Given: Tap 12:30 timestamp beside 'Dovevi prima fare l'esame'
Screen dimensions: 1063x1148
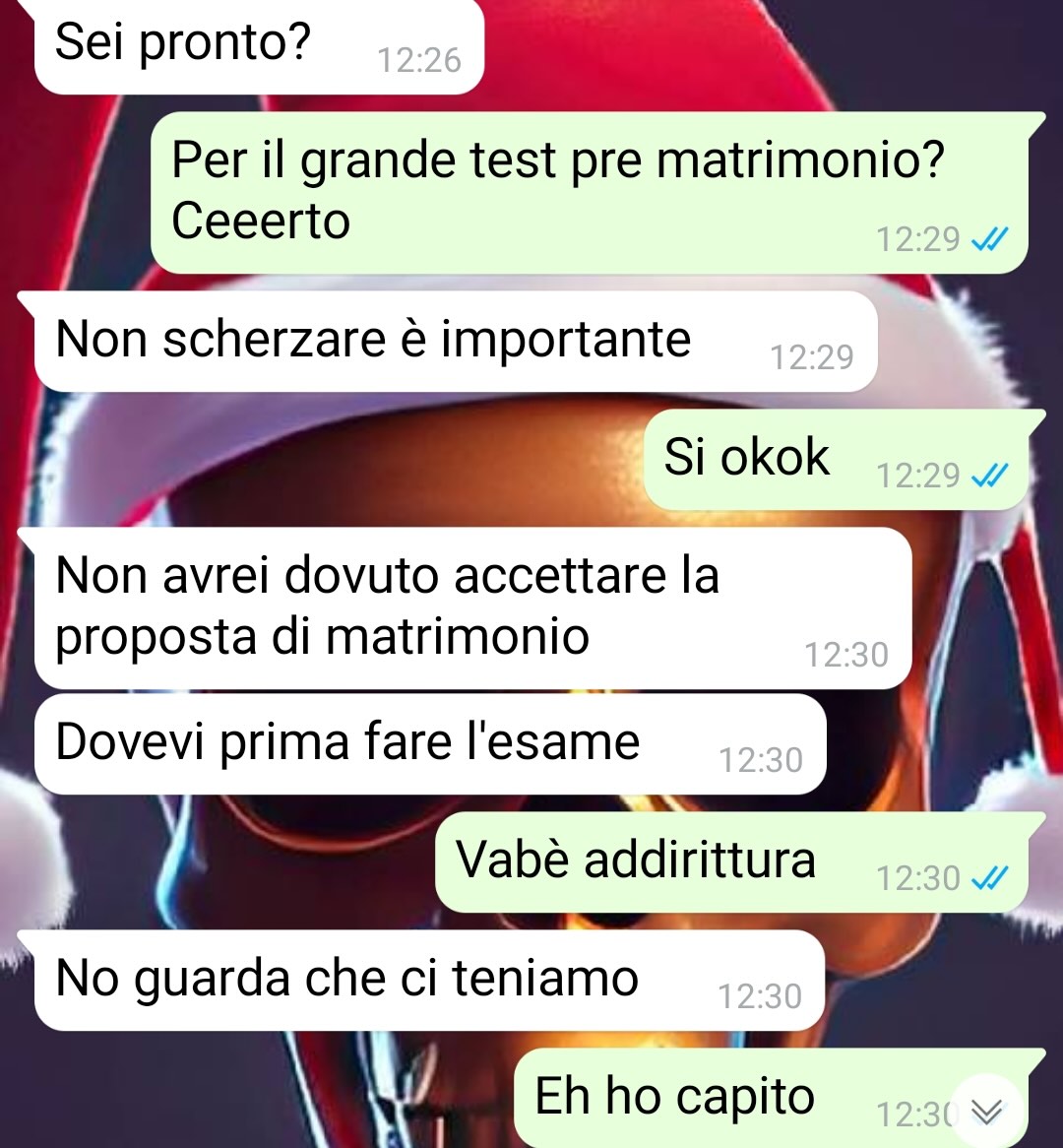Looking at the screenshot, I should click(761, 760).
